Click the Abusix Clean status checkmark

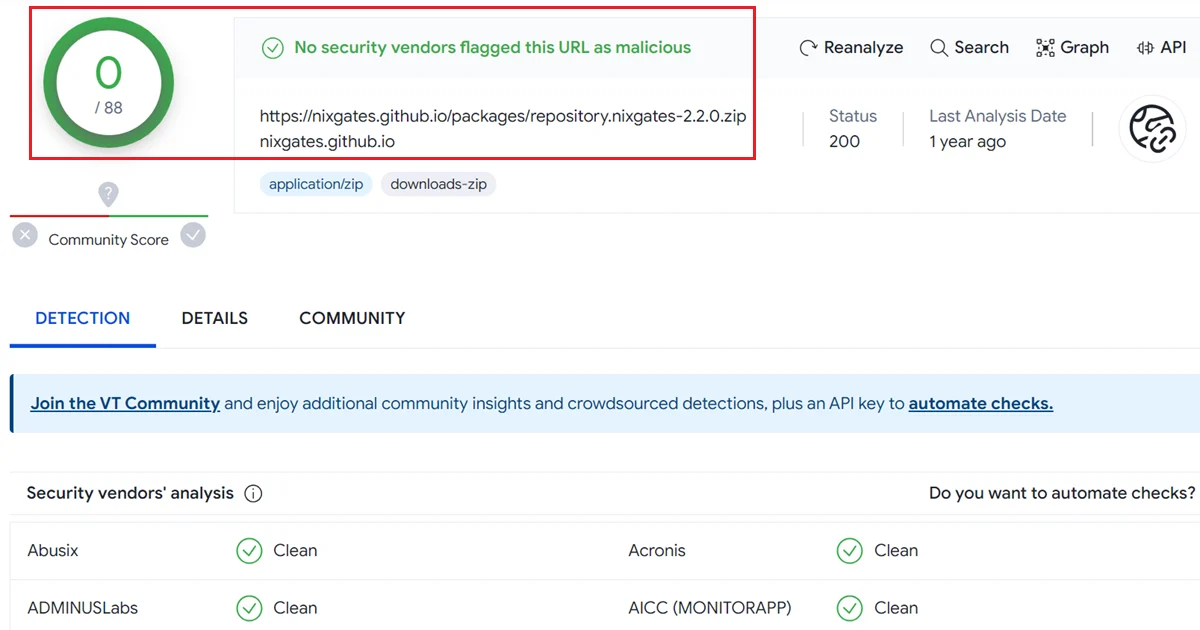click(x=249, y=551)
